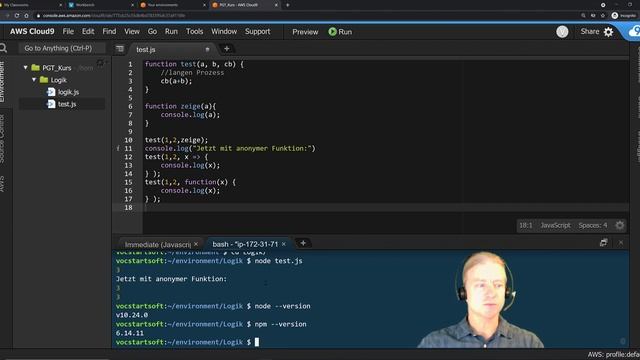Switch to the test.js editor tab
This screenshot has height=360, width=640.
tap(146, 49)
